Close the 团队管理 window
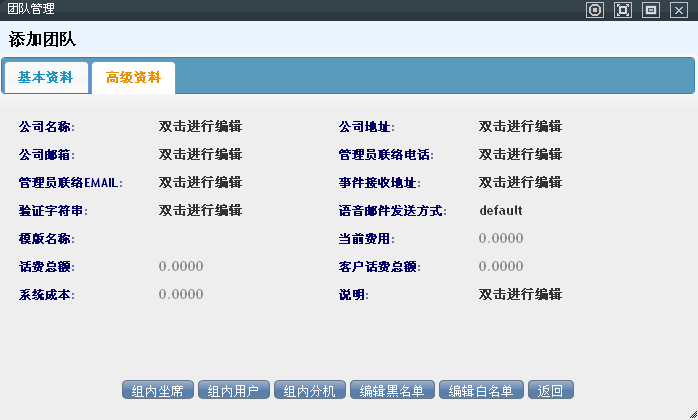698x420 pixels. [679, 10]
